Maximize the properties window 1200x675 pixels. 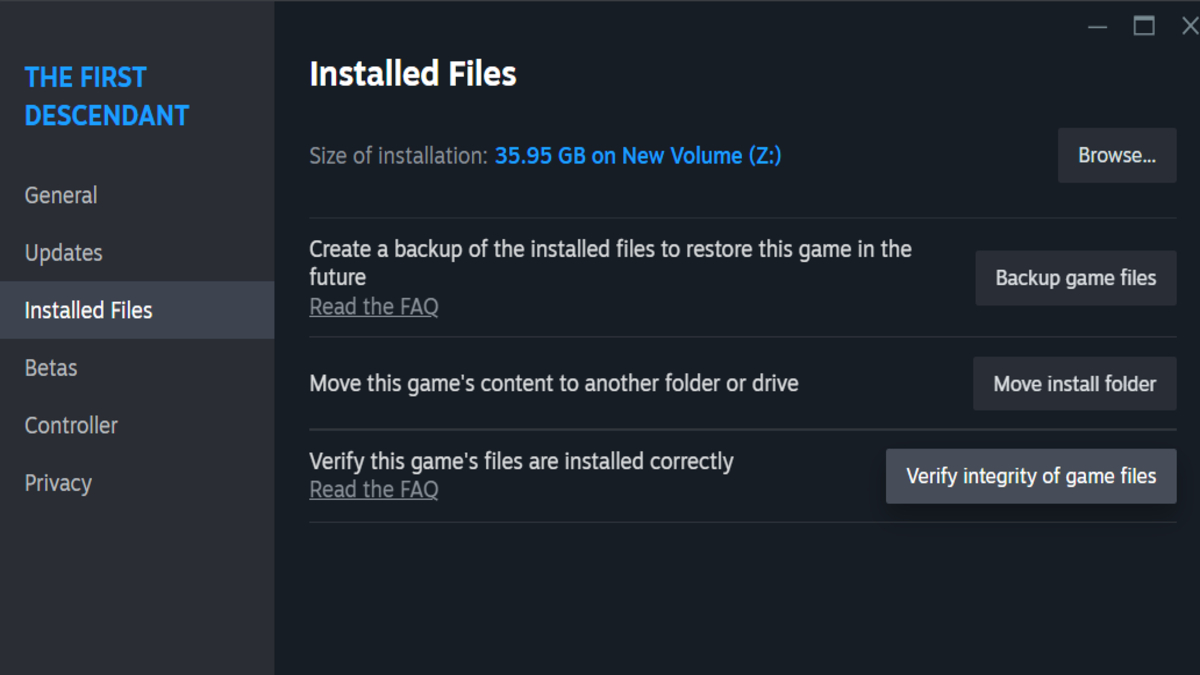1143,27
